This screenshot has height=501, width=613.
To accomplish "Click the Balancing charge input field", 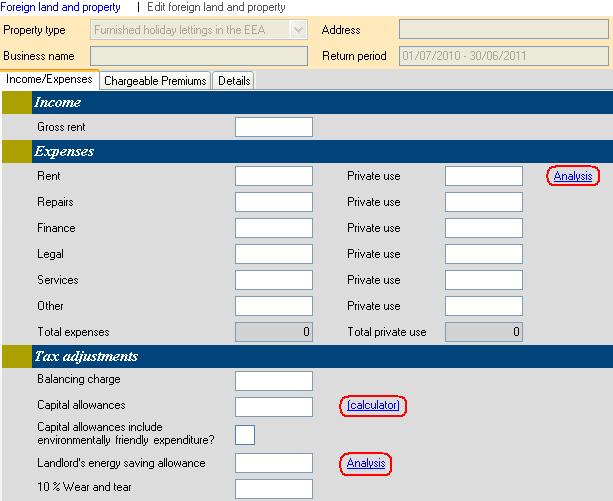I will (x=274, y=381).
